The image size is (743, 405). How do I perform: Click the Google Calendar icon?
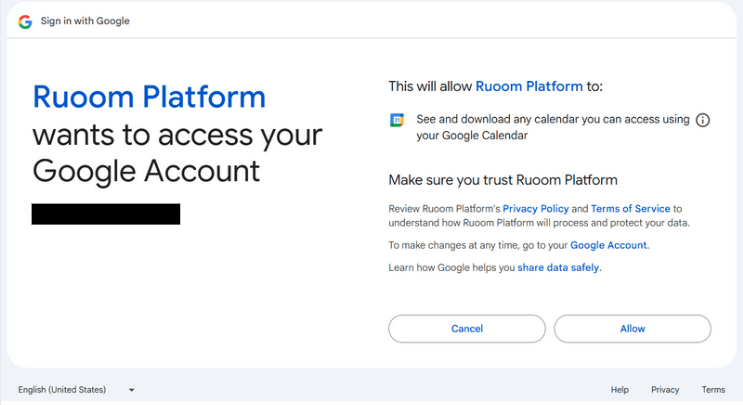397,120
